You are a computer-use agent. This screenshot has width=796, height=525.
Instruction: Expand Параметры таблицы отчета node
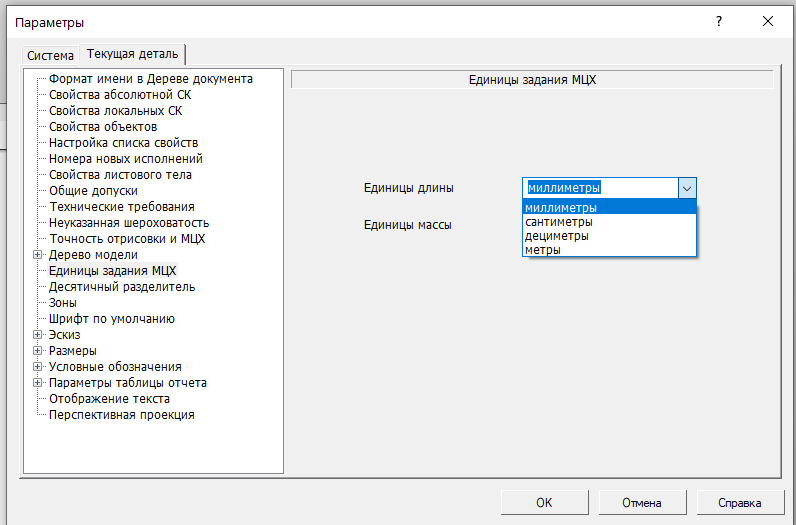point(38,383)
